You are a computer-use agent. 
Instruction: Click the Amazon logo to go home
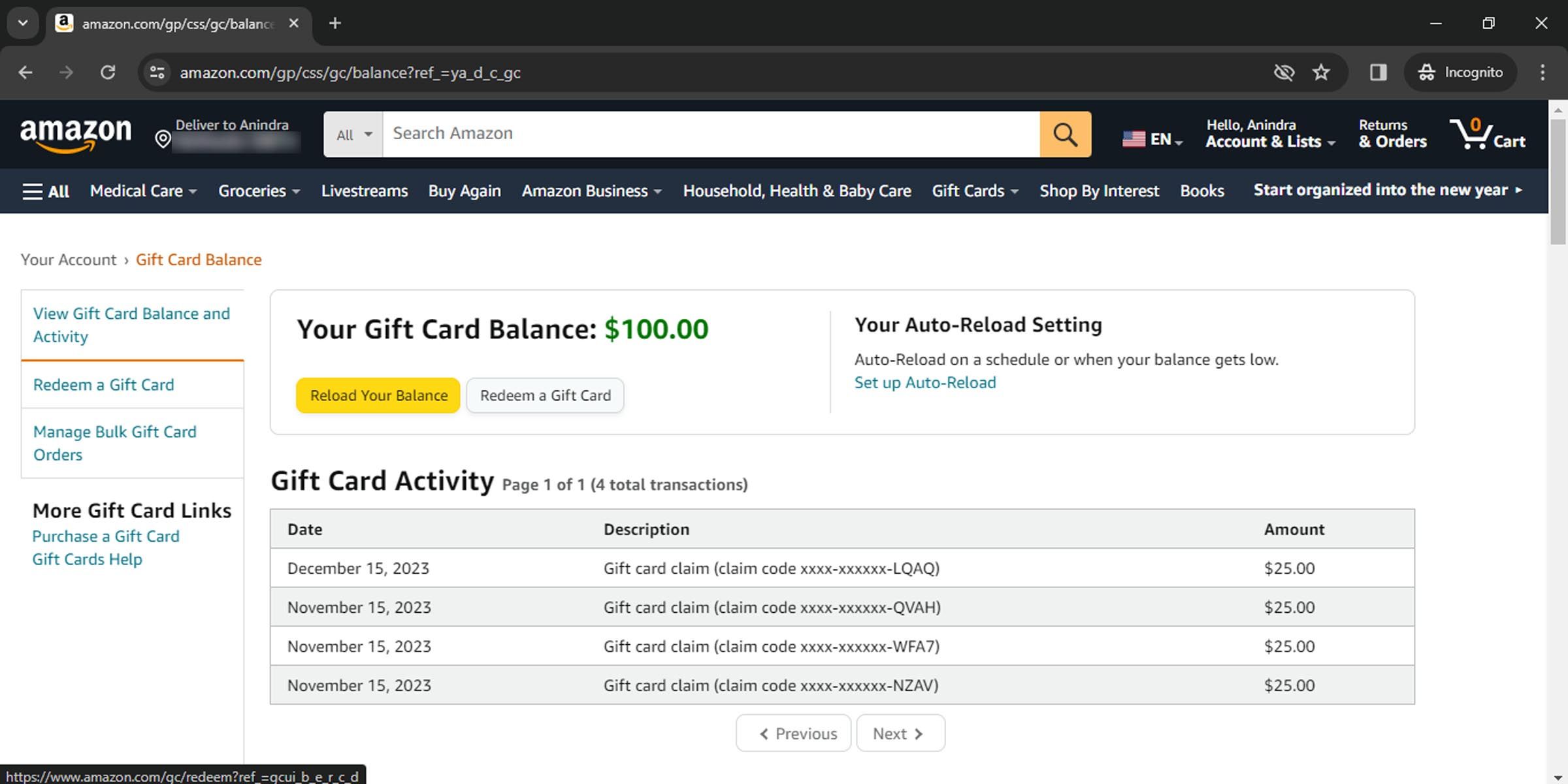76,134
